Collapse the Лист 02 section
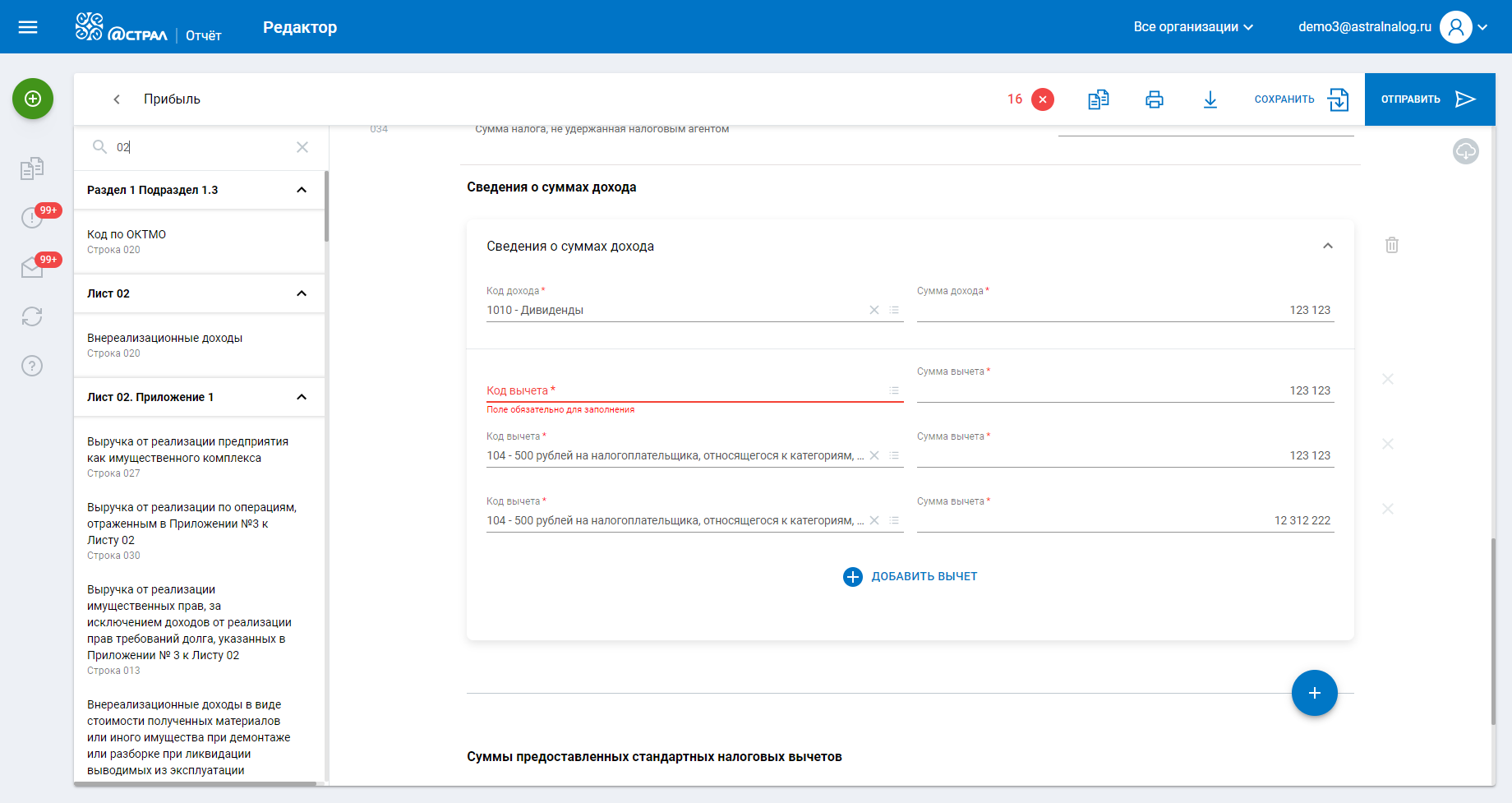Viewport: 1512px width, 803px height. point(302,293)
